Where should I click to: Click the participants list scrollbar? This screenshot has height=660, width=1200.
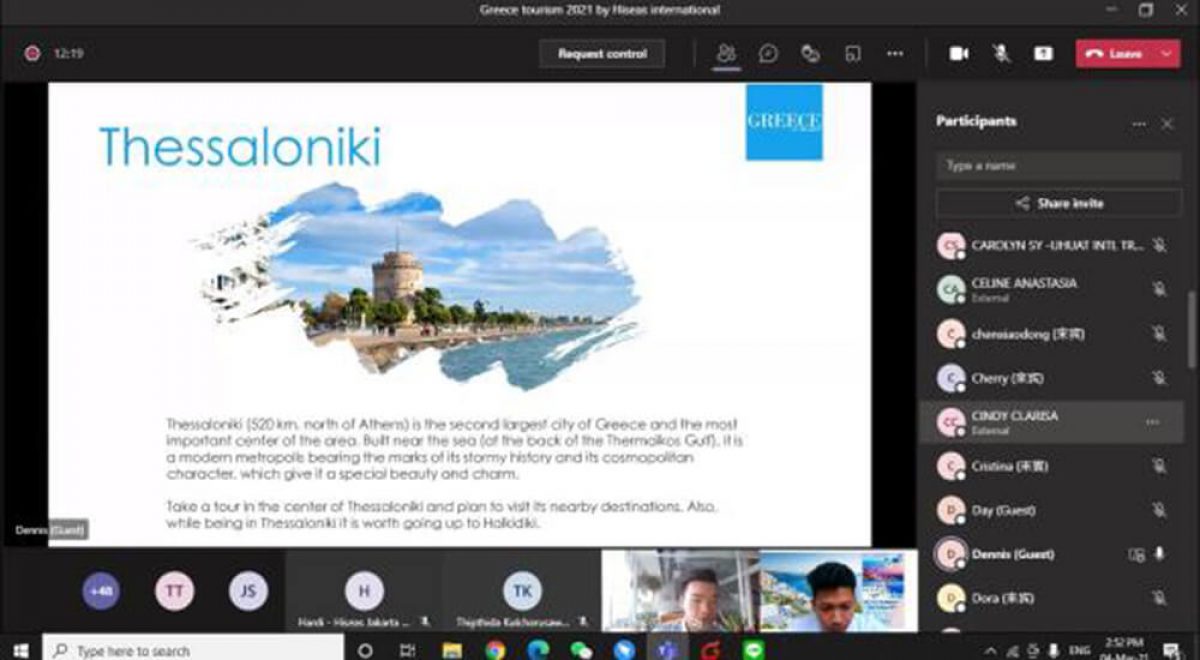pyautogui.click(x=1191, y=330)
